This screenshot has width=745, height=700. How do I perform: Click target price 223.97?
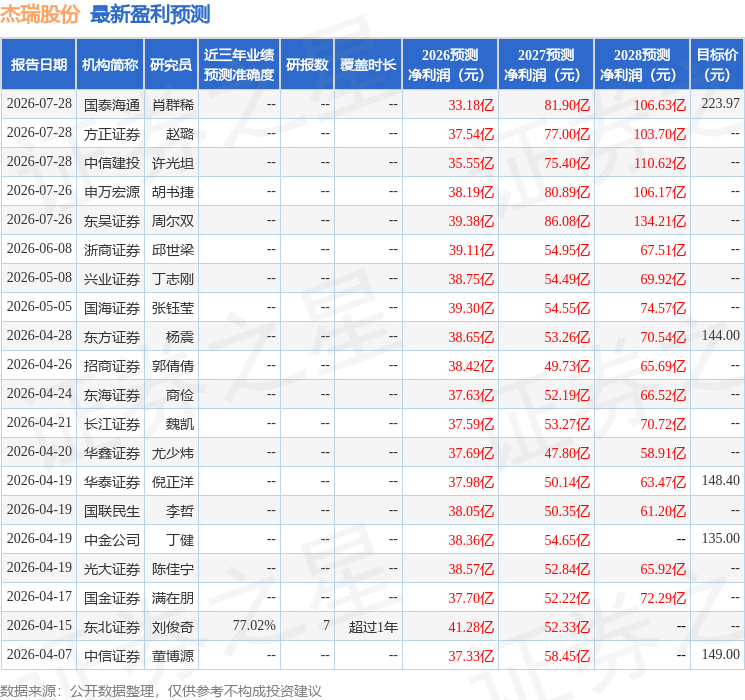coord(720,104)
